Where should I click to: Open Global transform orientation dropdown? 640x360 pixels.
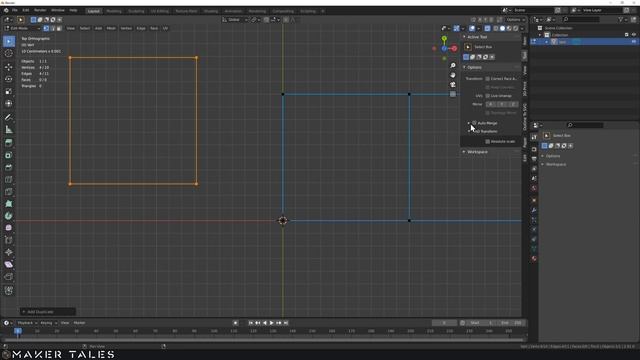[236, 20]
